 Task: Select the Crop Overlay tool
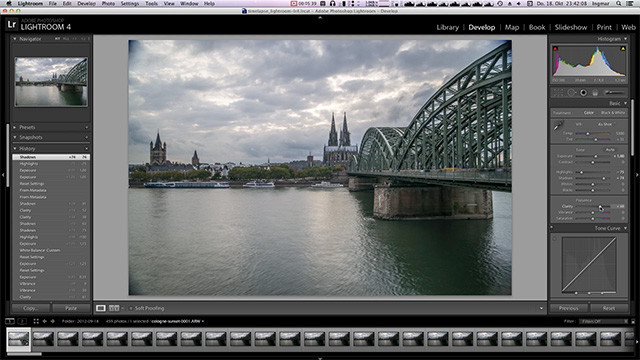pyautogui.click(x=558, y=93)
